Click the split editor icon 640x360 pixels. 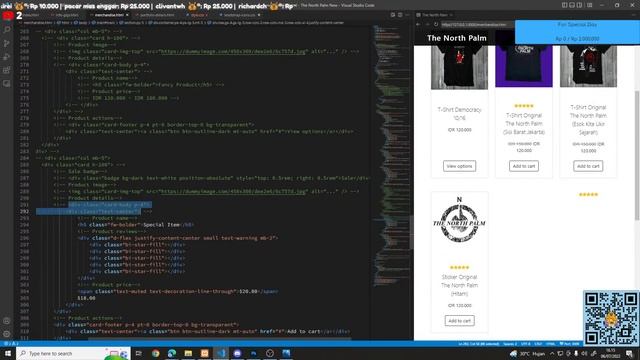point(400,15)
